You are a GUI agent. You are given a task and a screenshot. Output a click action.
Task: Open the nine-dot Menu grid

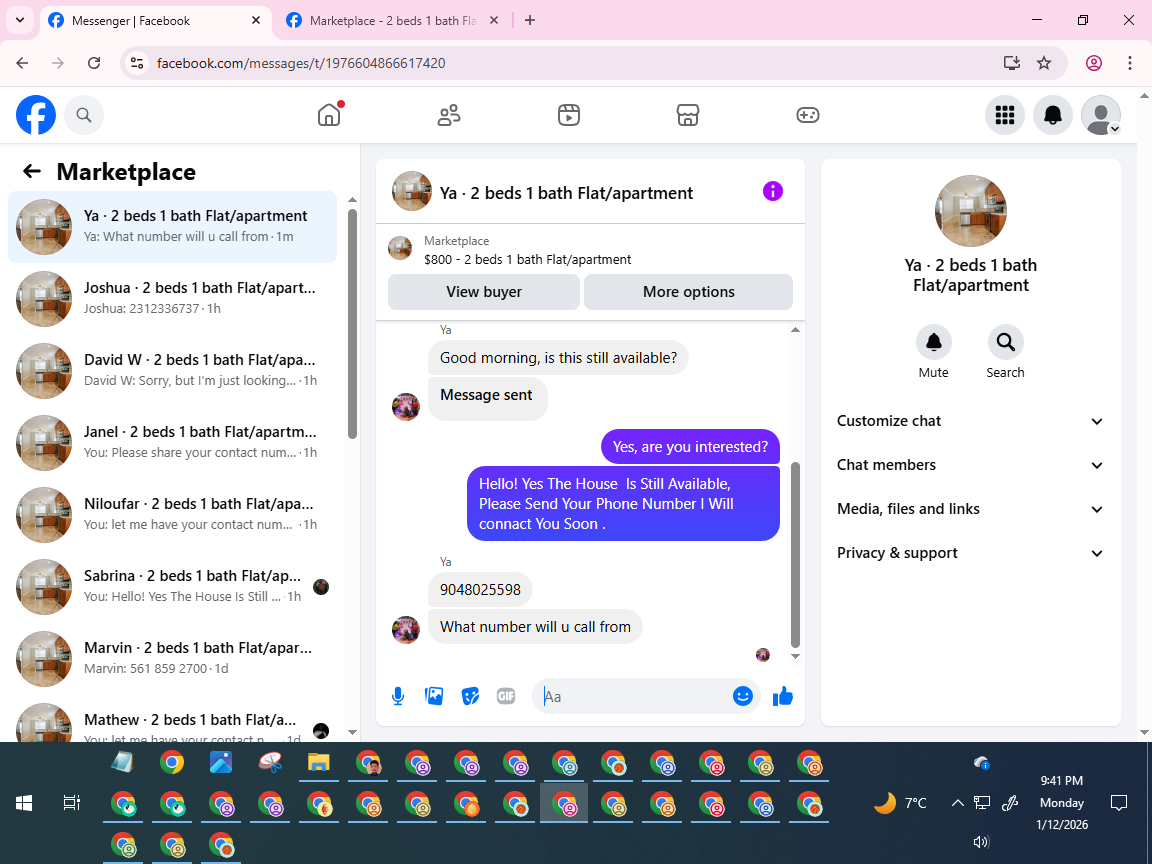[x=1004, y=115]
